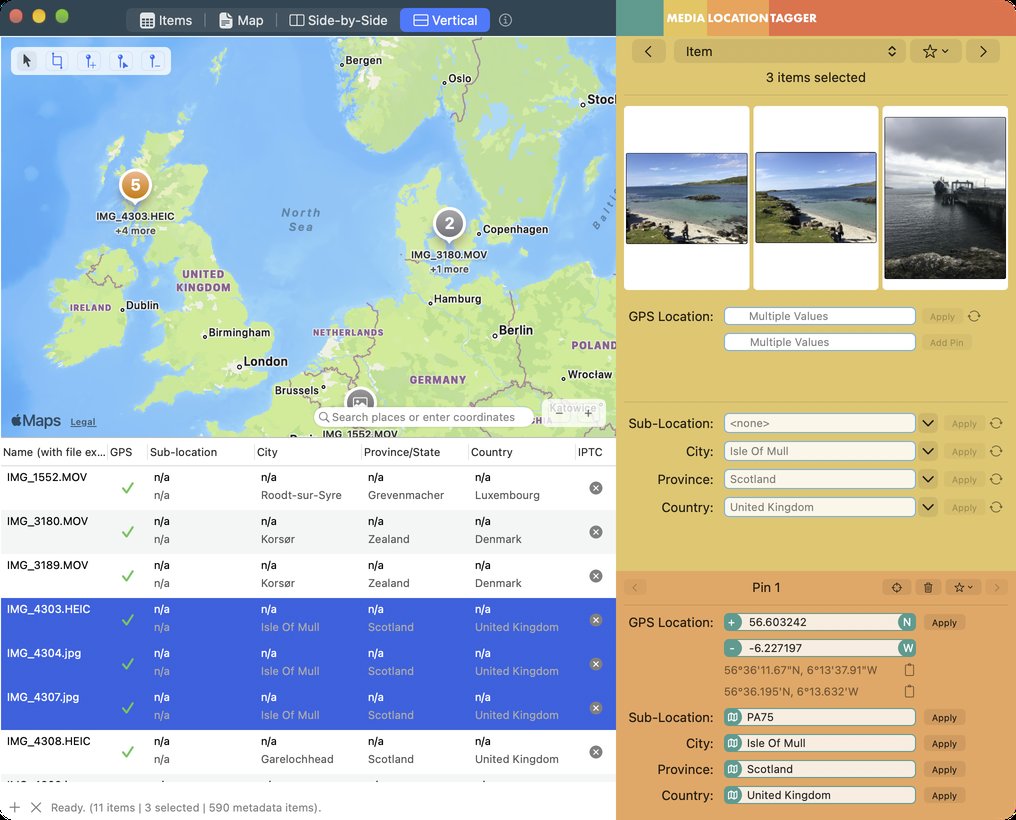Toggle the W hemisphere indicator
Image resolution: width=1016 pixels, height=820 pixels.
(906, 648)
